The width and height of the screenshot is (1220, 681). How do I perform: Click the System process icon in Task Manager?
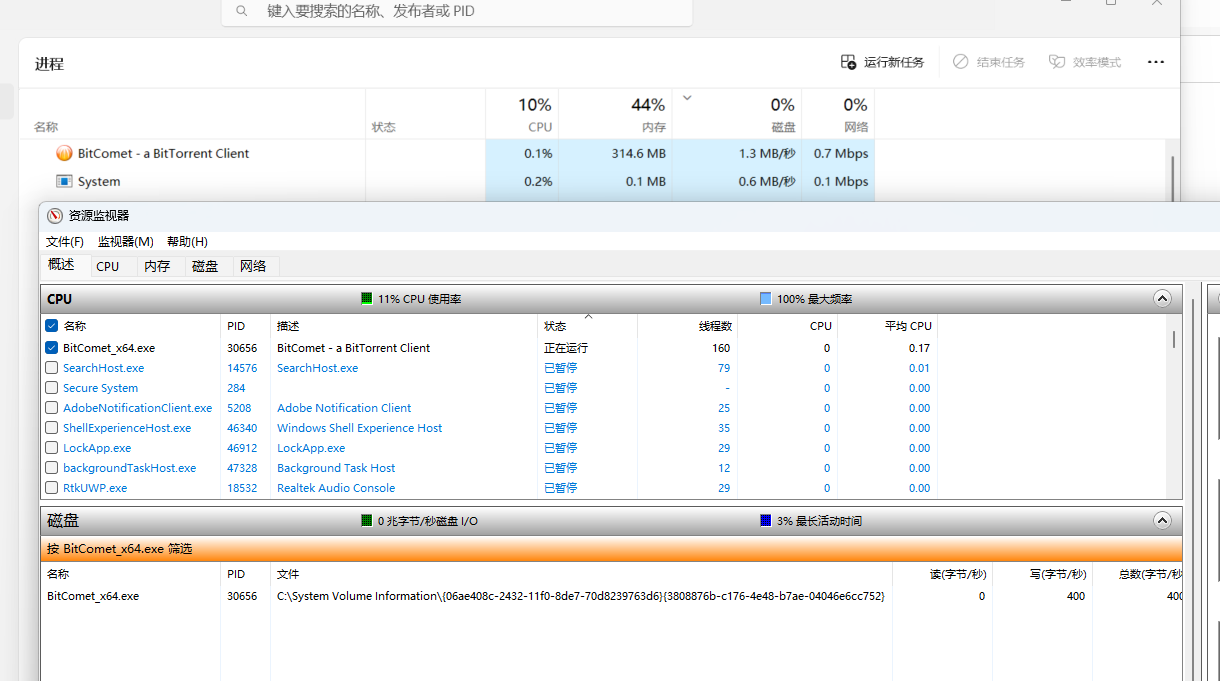64,181
